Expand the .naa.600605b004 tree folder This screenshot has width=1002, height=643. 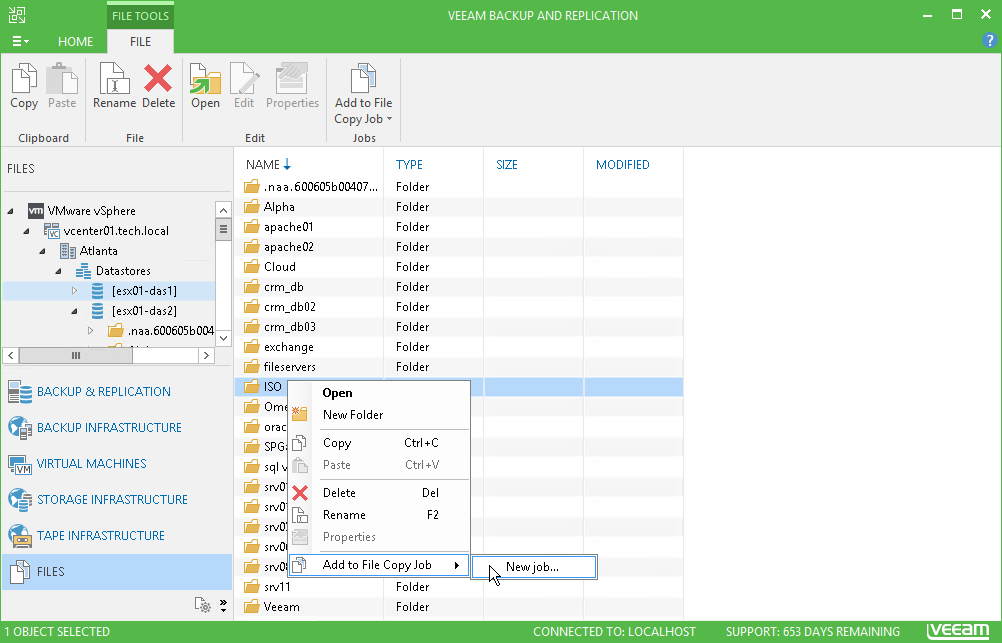pos(90,331)
